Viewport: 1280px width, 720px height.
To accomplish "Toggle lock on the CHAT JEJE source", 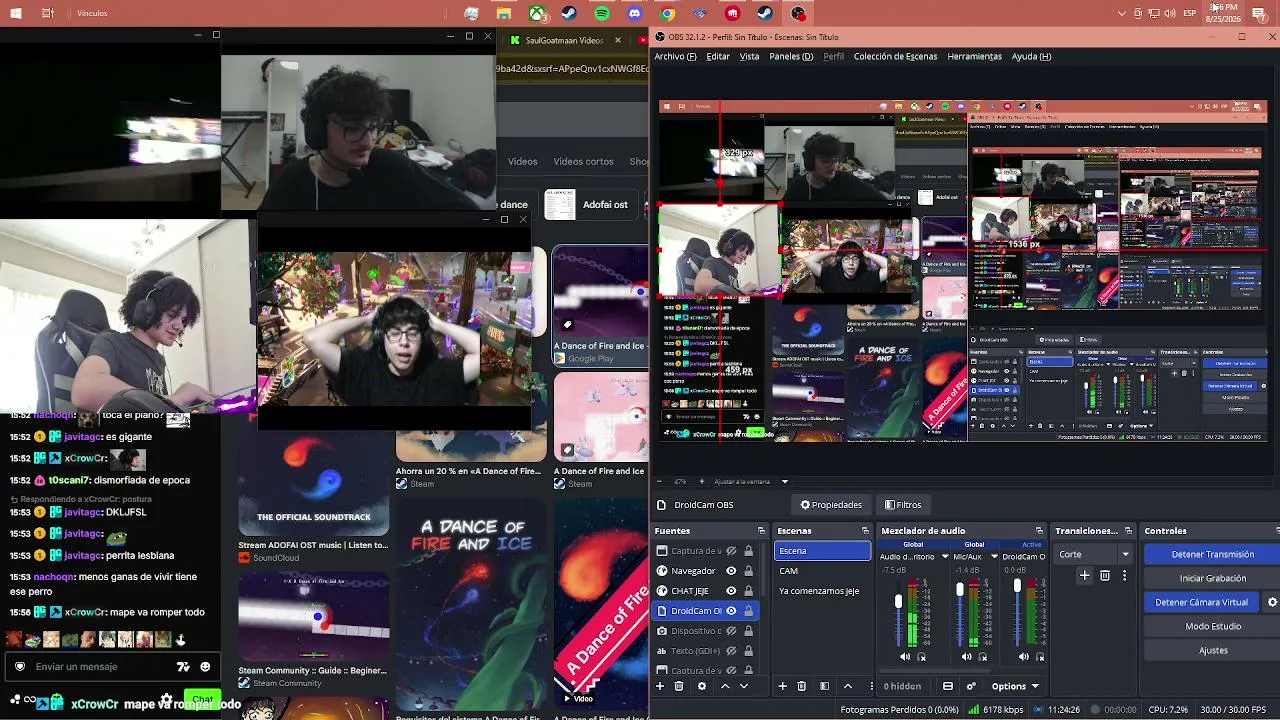I will click(748, 591).
